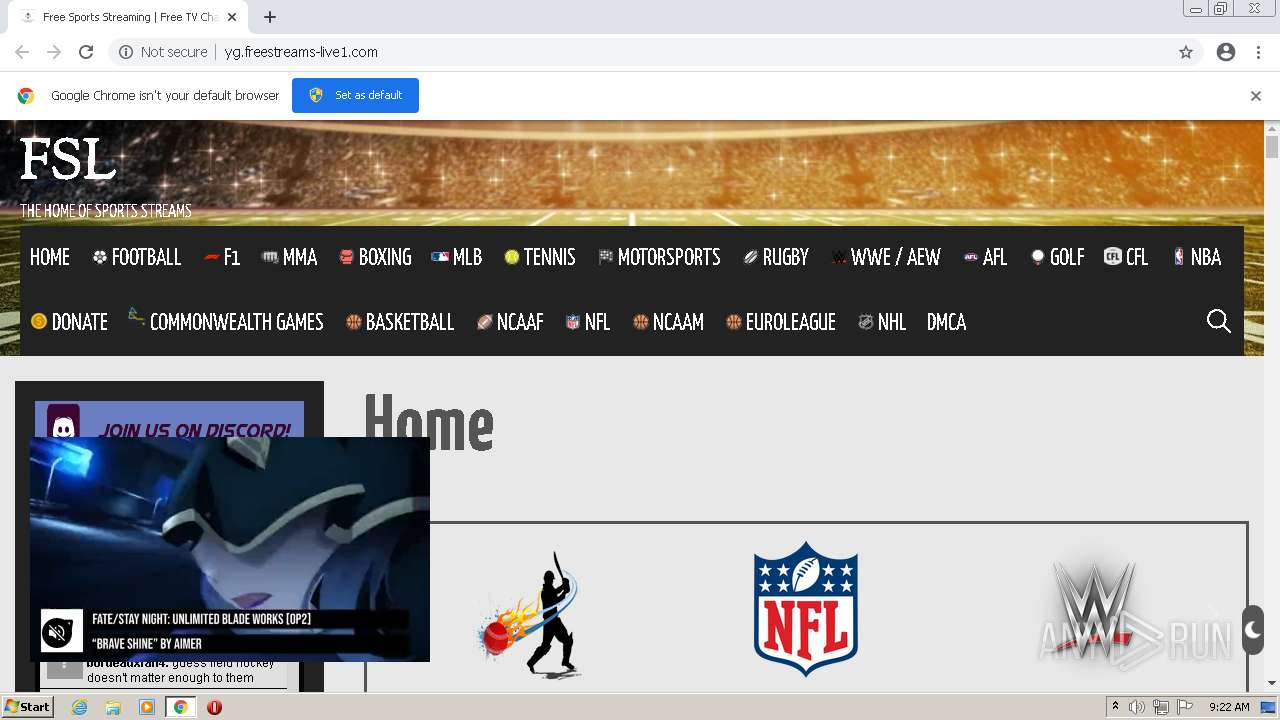Select the TENNIS menu entry
1280x720 pixels.
coord(540,257)
